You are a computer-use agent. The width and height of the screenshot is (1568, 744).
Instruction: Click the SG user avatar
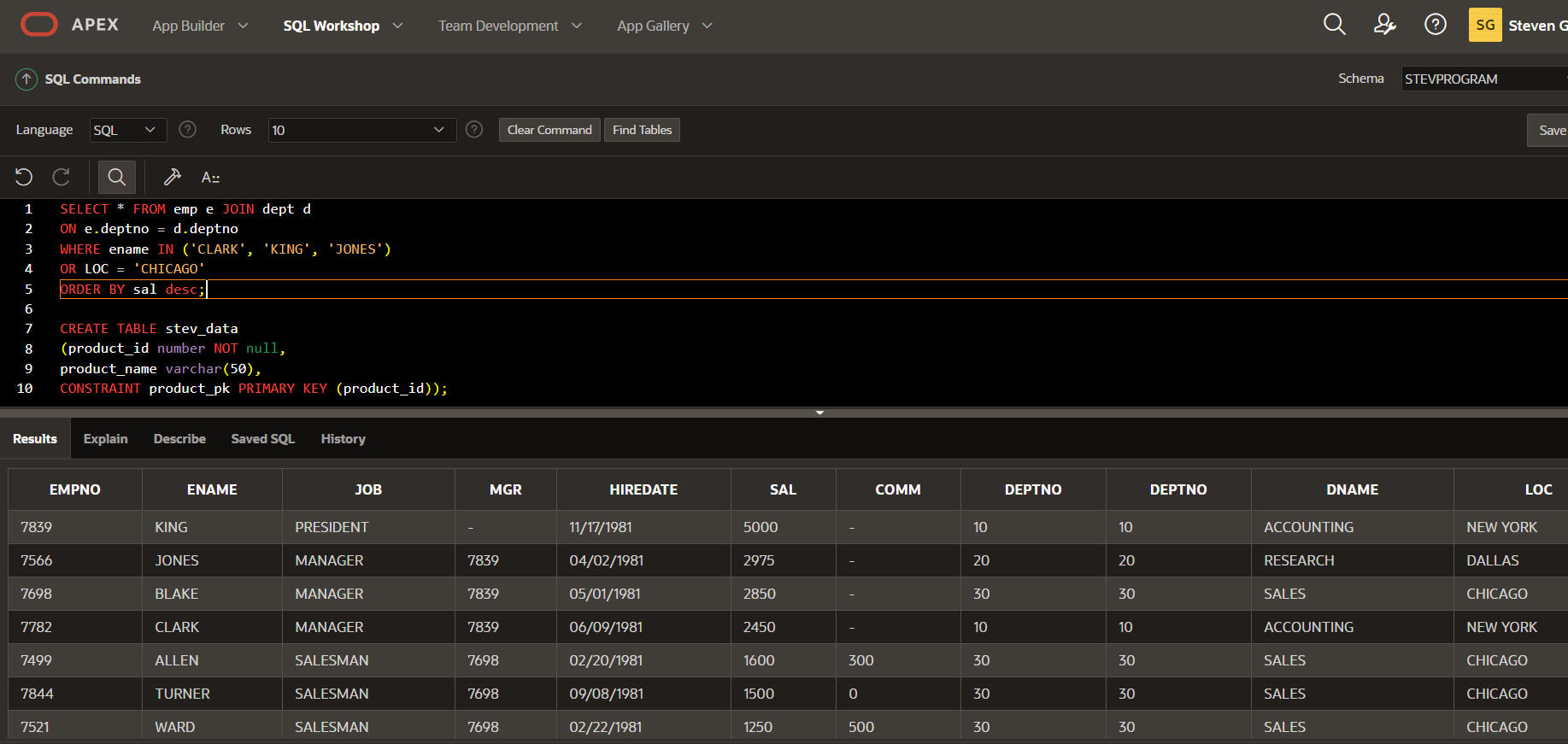pyautogui.click(x=1485, y=25)
